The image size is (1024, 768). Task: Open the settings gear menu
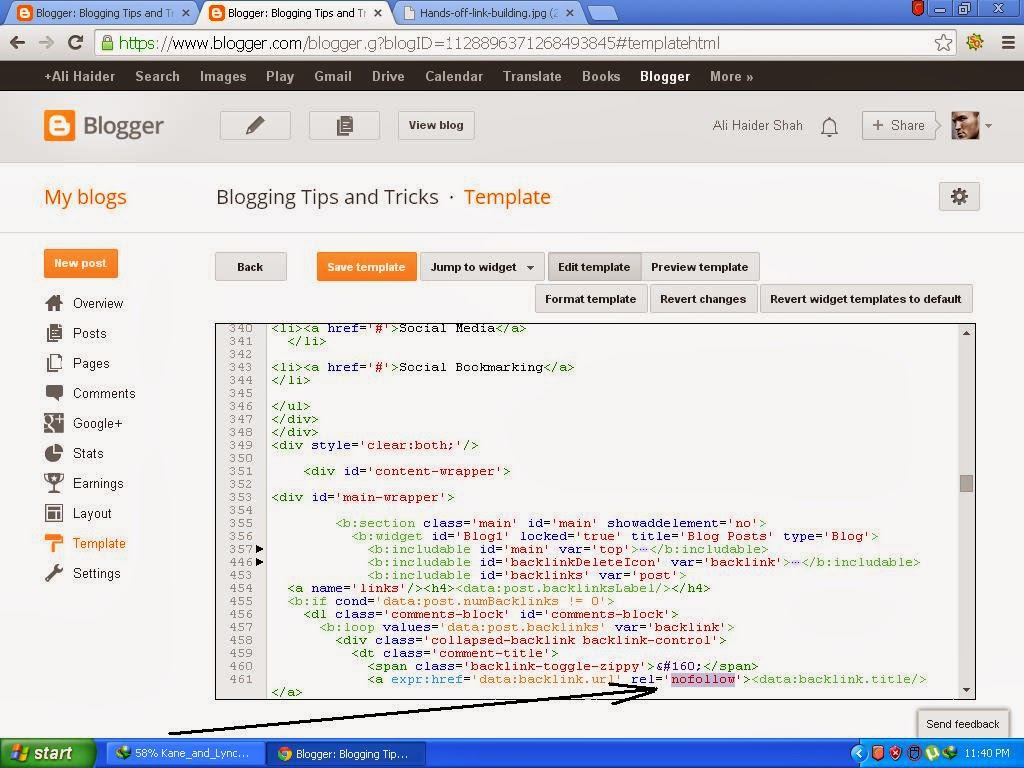point(959,197)
